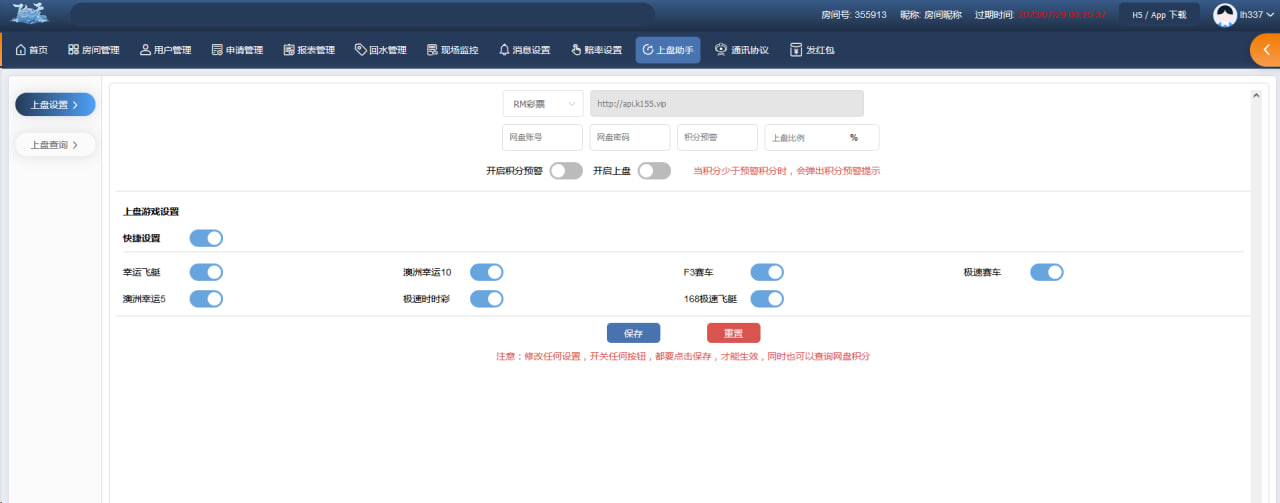
Task: Click the 首页 home icon
Action: (20, 50)
